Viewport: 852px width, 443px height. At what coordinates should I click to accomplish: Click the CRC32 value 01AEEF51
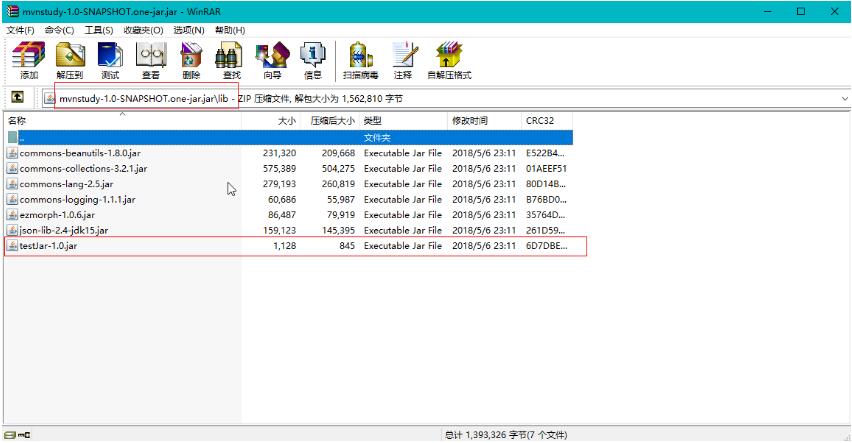pyautogui.click(x=546, y=169)
